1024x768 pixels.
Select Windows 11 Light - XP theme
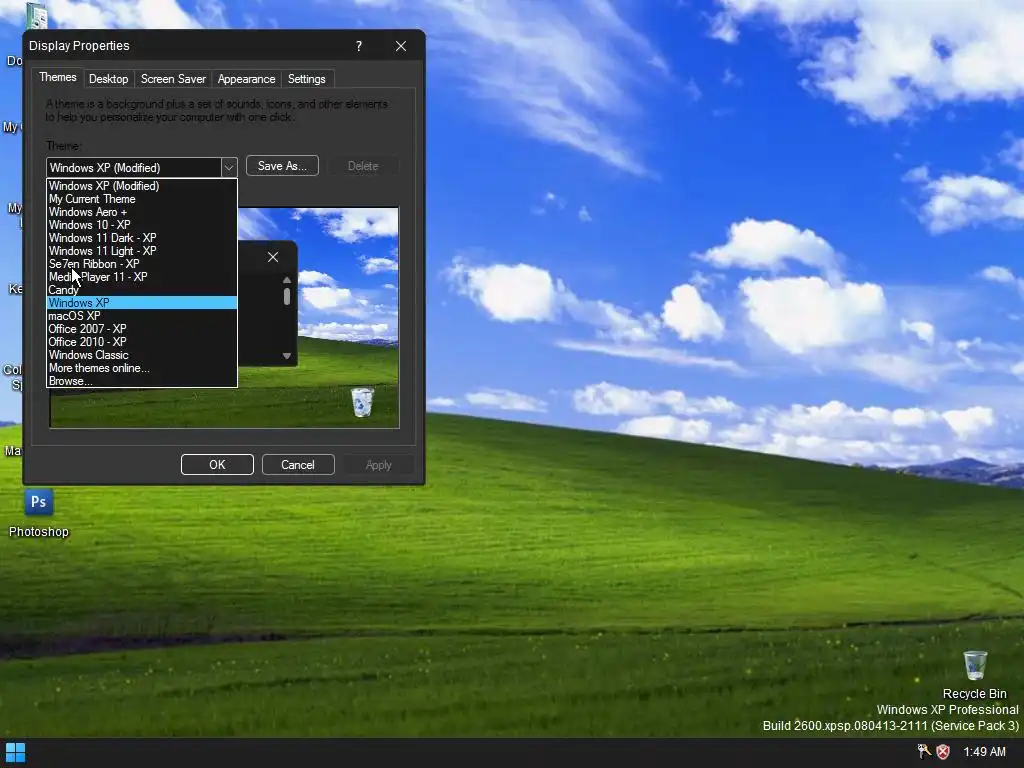point(142,251)
